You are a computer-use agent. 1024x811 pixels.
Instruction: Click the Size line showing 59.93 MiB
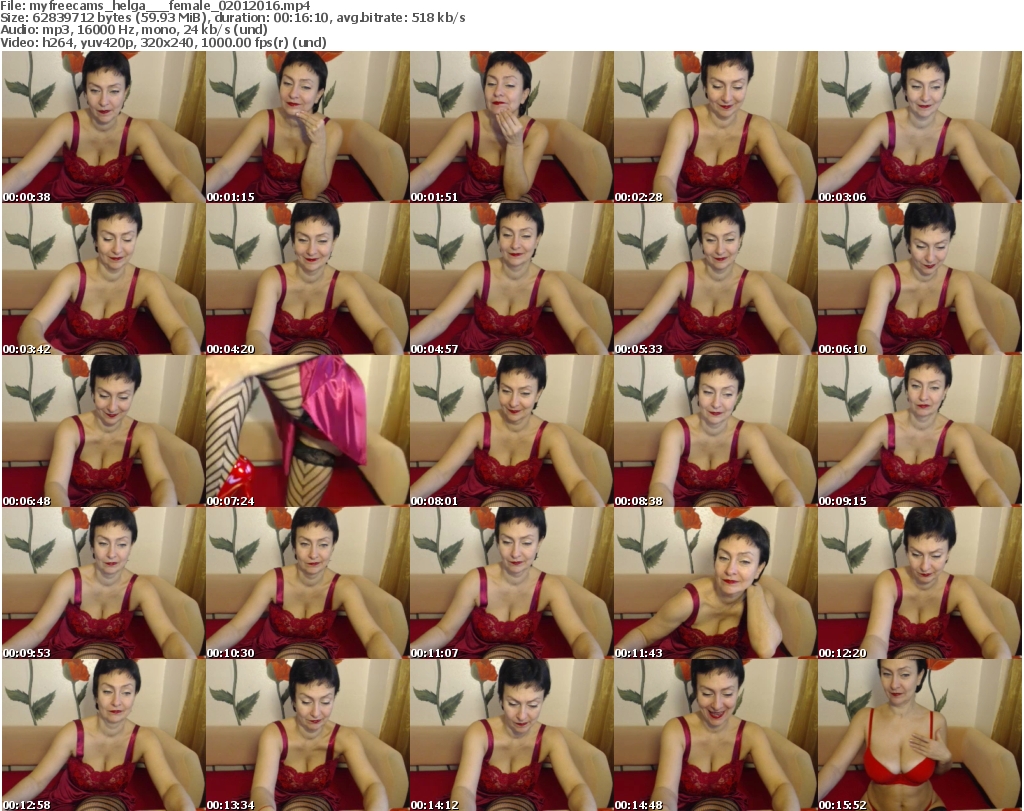pos(232,18)
